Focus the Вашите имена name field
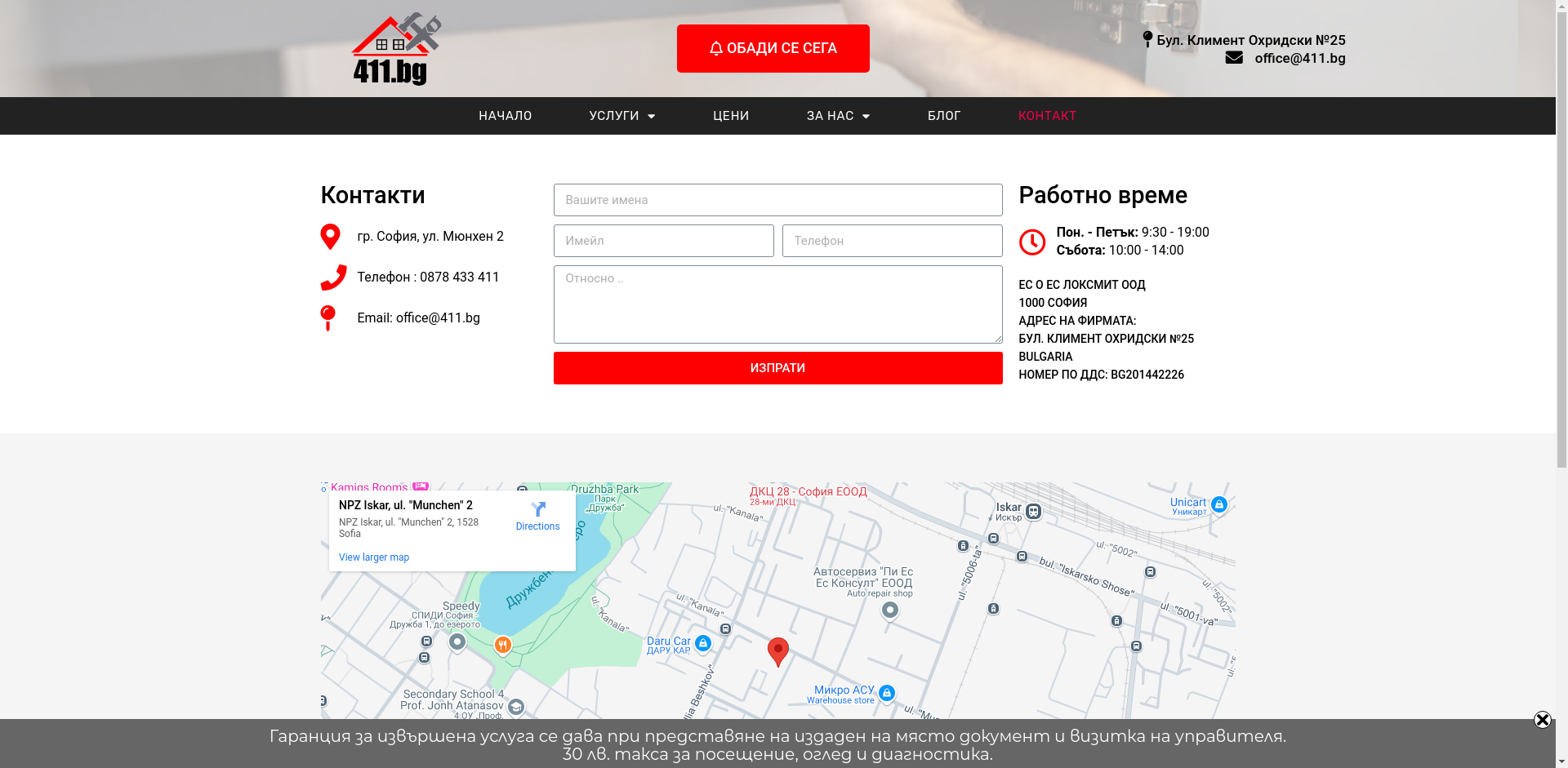 coord(777,200)
